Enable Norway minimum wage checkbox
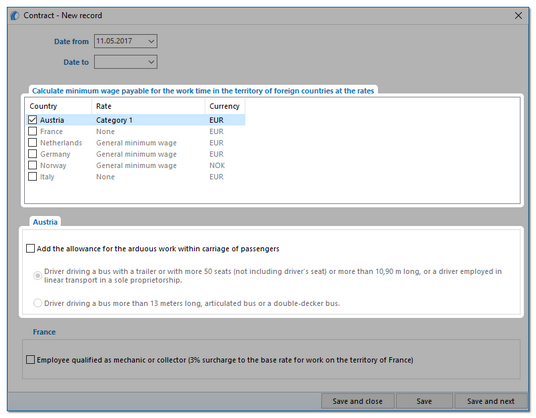The width and height of the screenshot is (536, 418). point(32,165)
